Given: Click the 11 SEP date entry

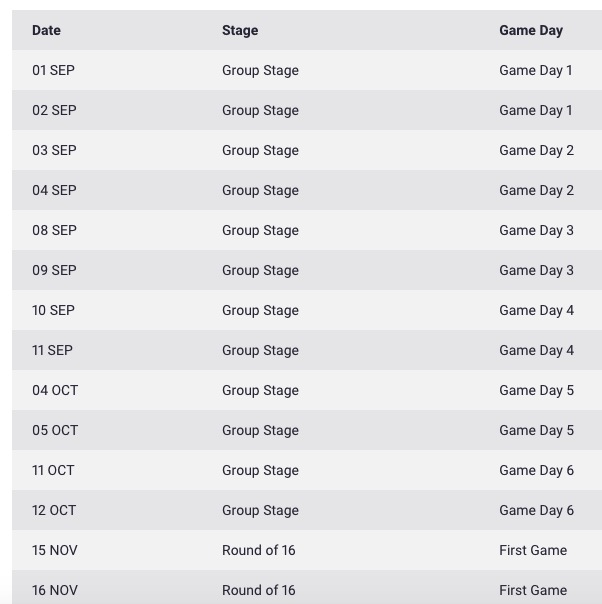Looking at the screenshot, I should tap(52, 350).
